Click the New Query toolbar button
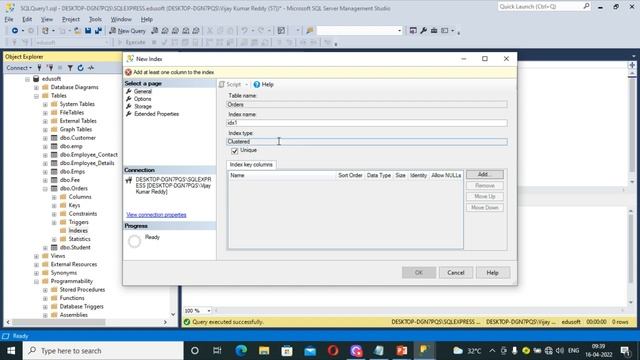640x360 pixels. pos(127,31)
